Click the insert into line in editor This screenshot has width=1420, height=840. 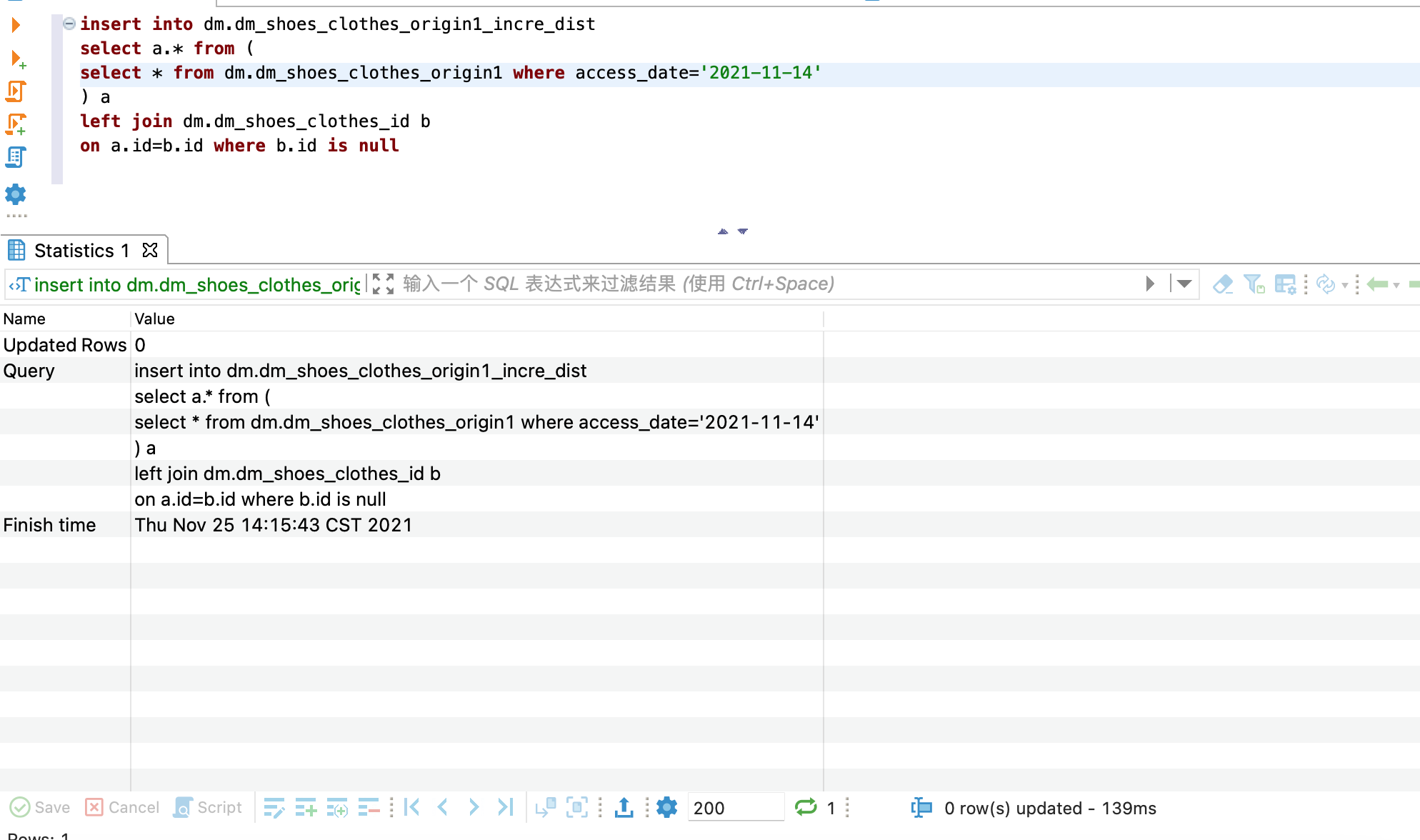coord(337,24)
